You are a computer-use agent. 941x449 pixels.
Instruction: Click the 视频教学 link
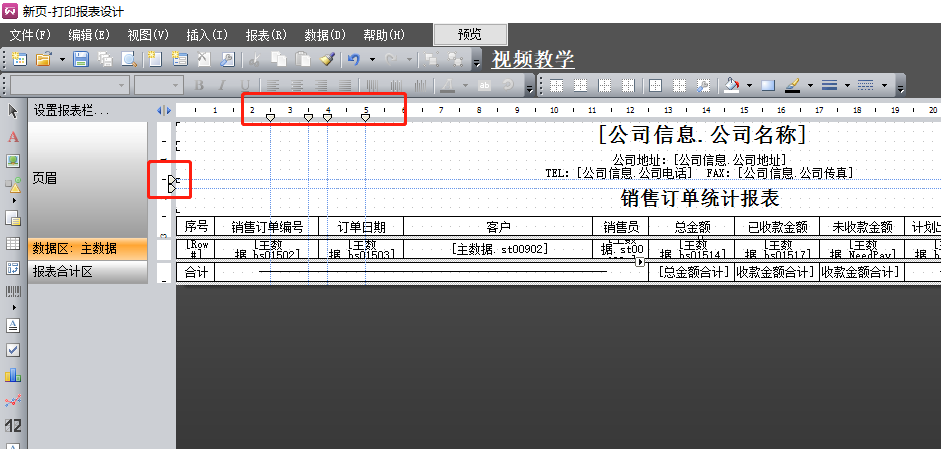pos(533,60)
